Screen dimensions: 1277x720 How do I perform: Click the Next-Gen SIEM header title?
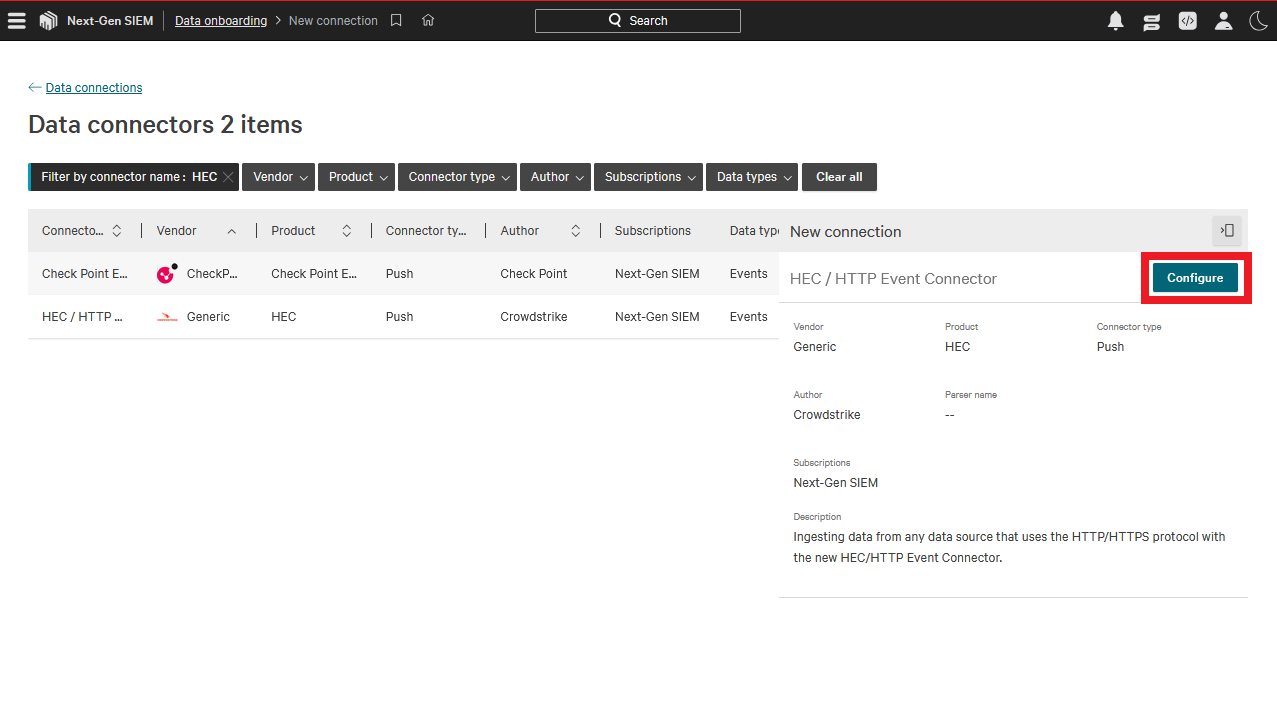[110, 20]
